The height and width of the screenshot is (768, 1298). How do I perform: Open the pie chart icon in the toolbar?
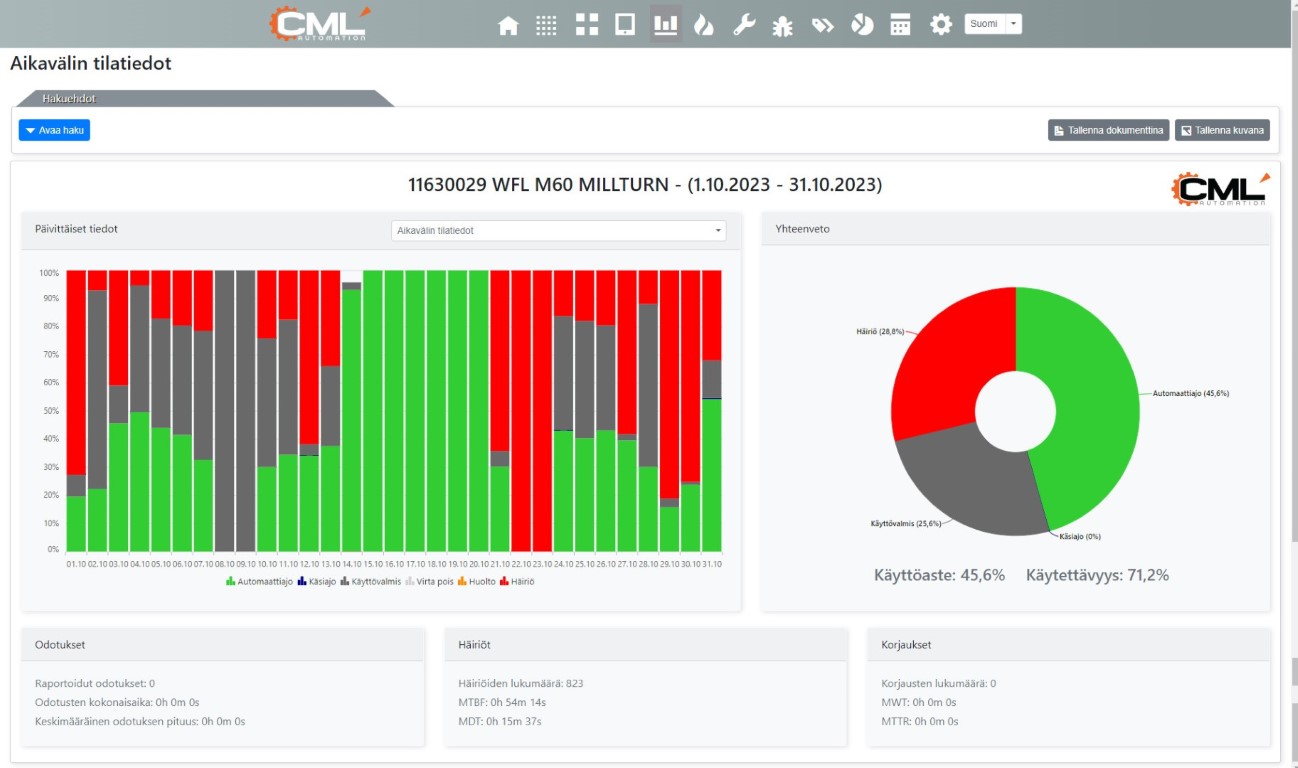[861, 26]
